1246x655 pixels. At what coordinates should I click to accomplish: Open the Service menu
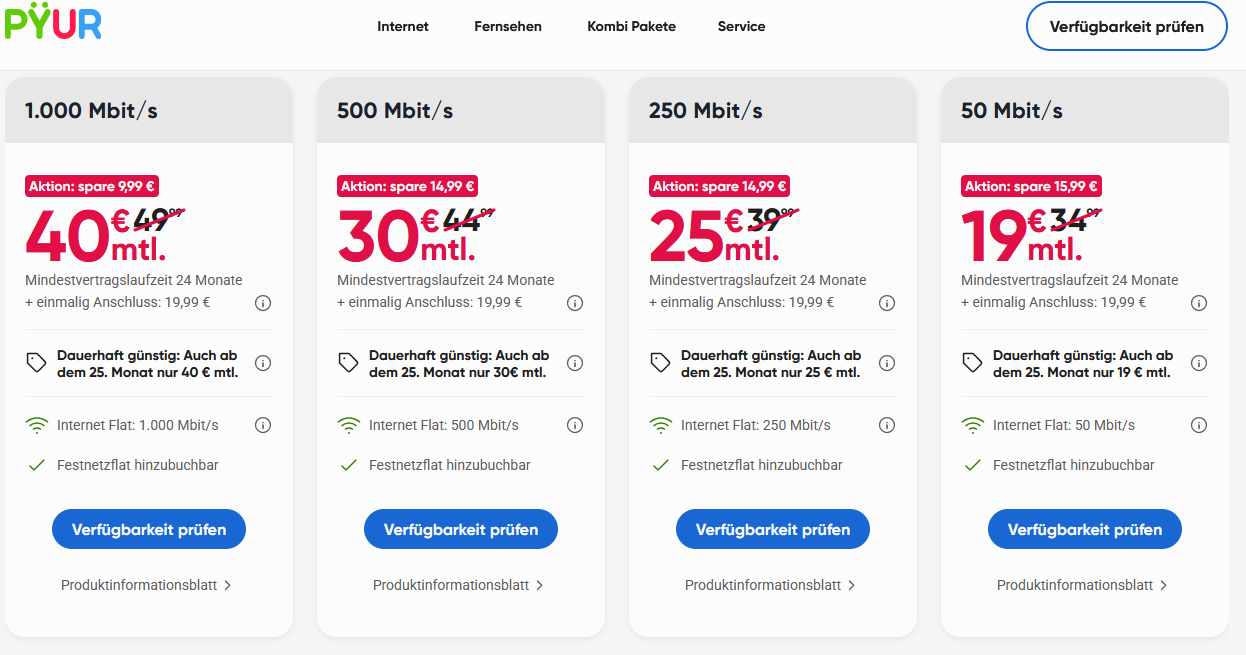point(741,27)
